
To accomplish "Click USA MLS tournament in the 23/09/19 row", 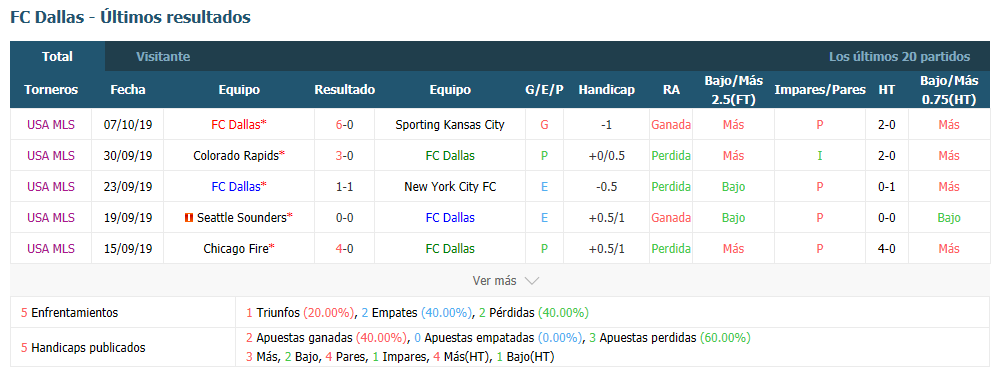I will pos(51,187).
